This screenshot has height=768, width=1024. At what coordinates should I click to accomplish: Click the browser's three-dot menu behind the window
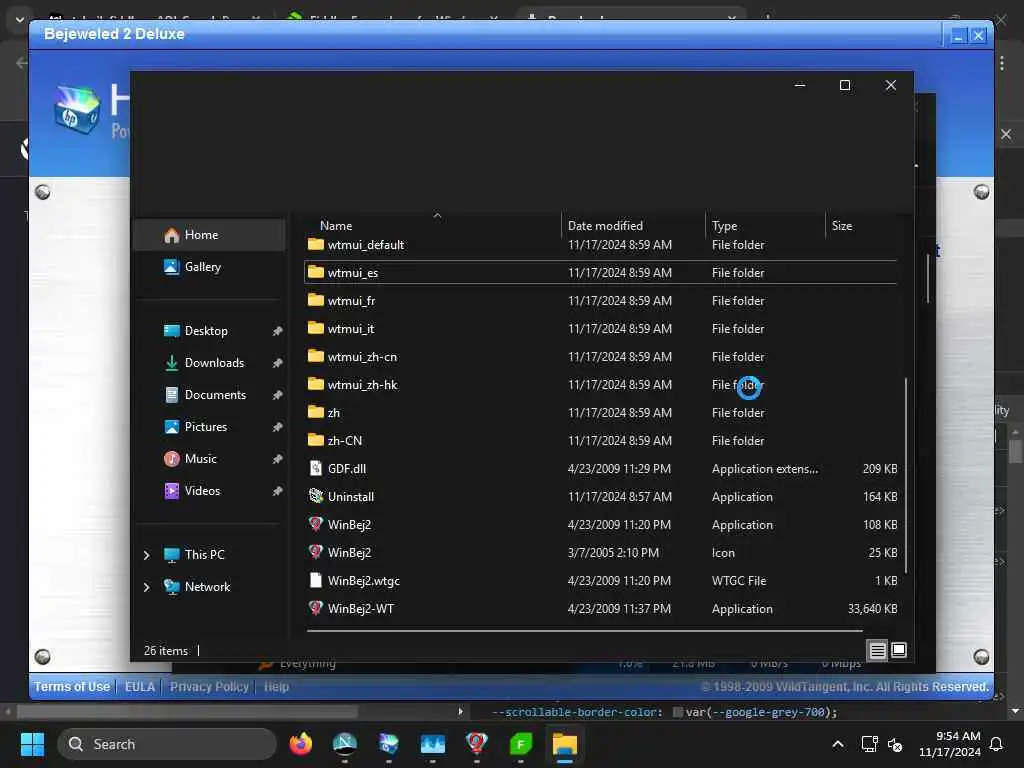[1002, 63]
